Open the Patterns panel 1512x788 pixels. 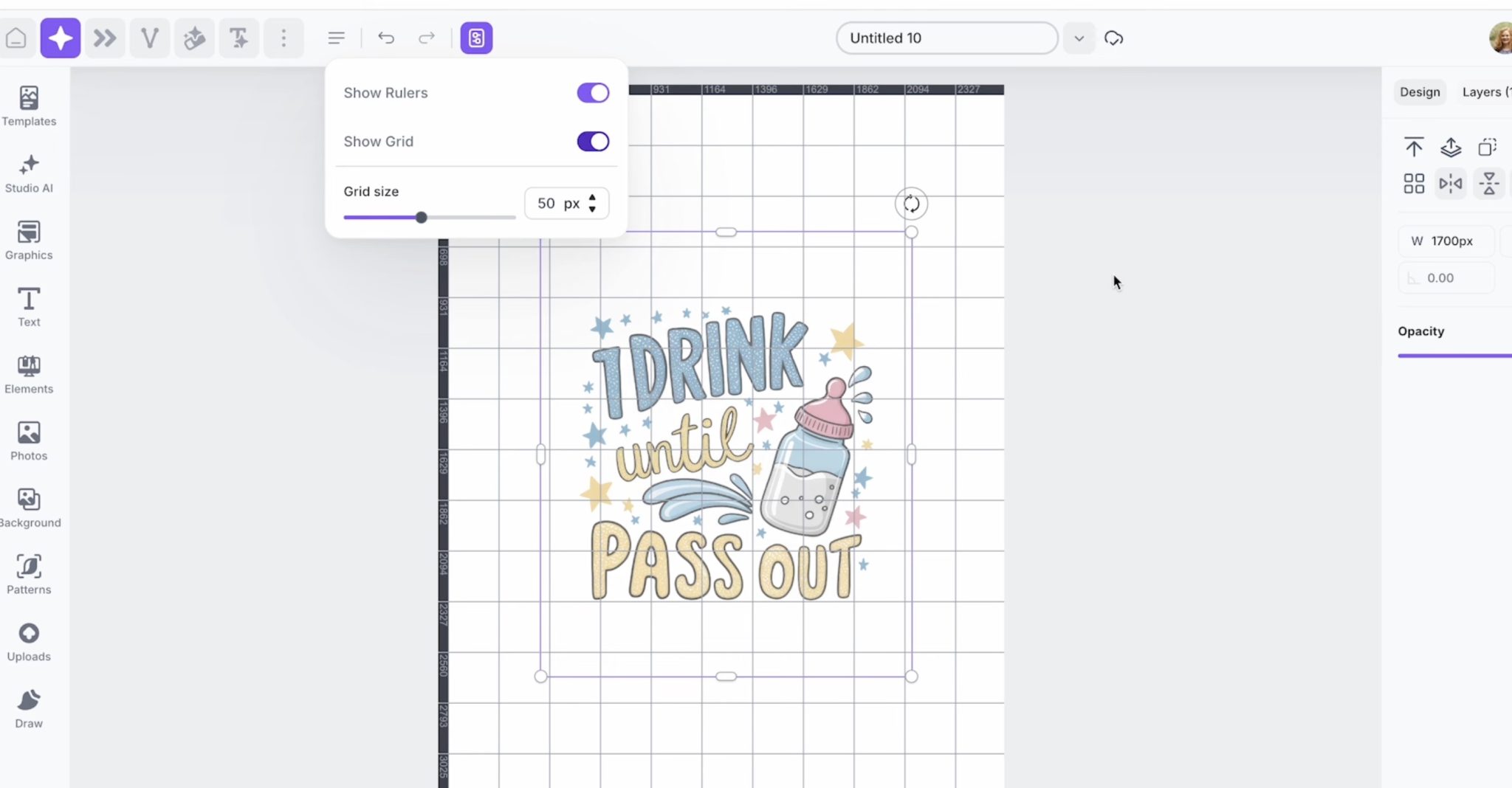pyautogui.click(x=29, y=574)
